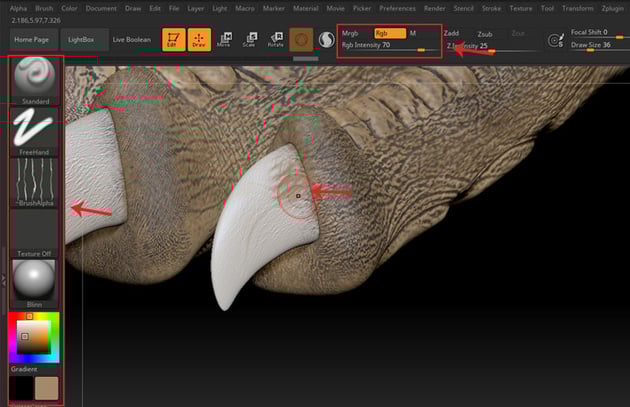This screenshot has height=407, width=630.
Task: Expand the left tray divider arrows
Action: coord(3,280)
